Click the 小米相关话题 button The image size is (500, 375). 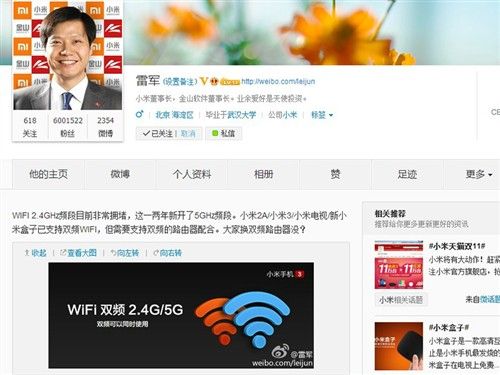coord(401,300)
